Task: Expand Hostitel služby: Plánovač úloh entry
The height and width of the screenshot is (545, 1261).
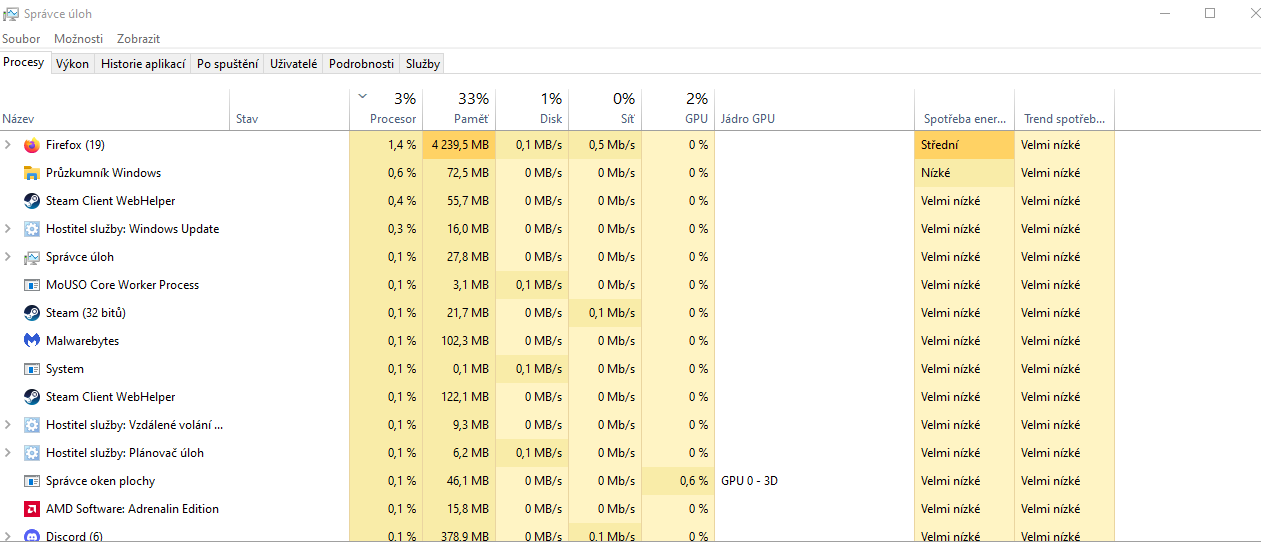Action: (x=8, y=453)
